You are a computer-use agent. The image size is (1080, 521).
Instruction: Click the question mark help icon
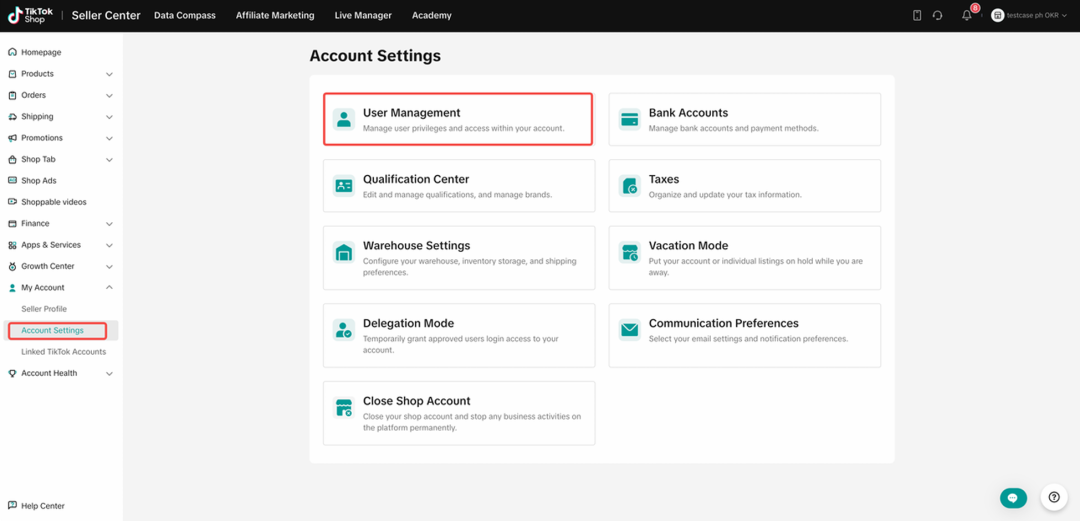[1054, 497]
